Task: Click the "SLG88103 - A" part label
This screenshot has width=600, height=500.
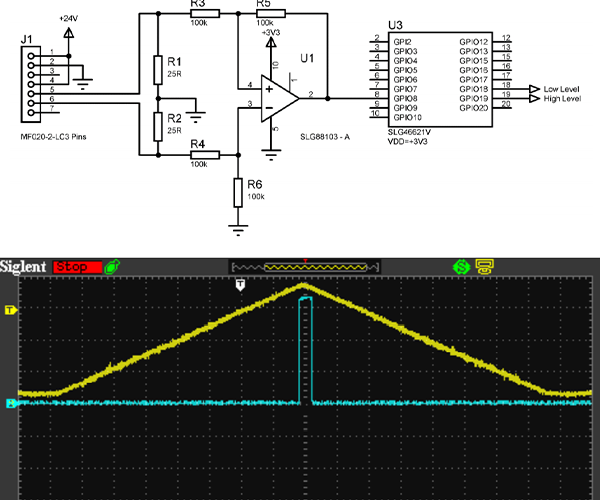Action: (x=325, y=137)
